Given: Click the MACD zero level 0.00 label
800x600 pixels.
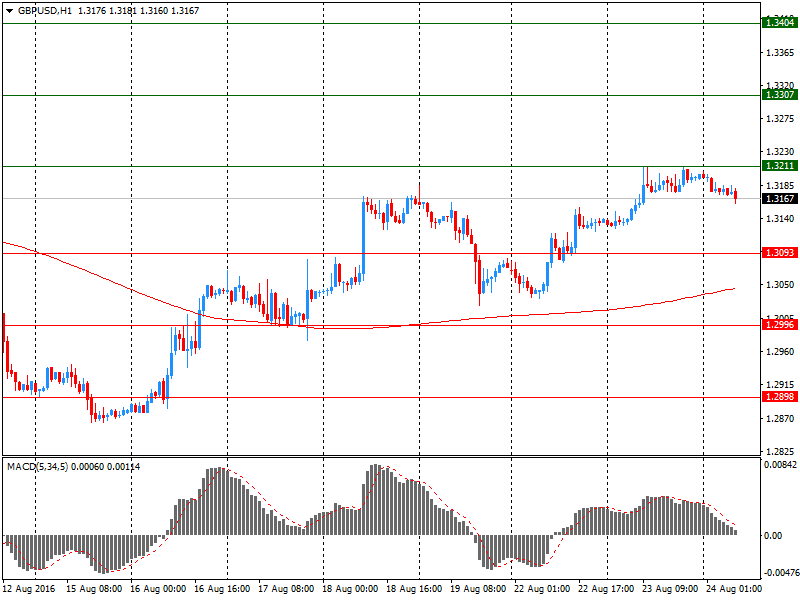Looking at the screenshot, I should click(773, 535).
